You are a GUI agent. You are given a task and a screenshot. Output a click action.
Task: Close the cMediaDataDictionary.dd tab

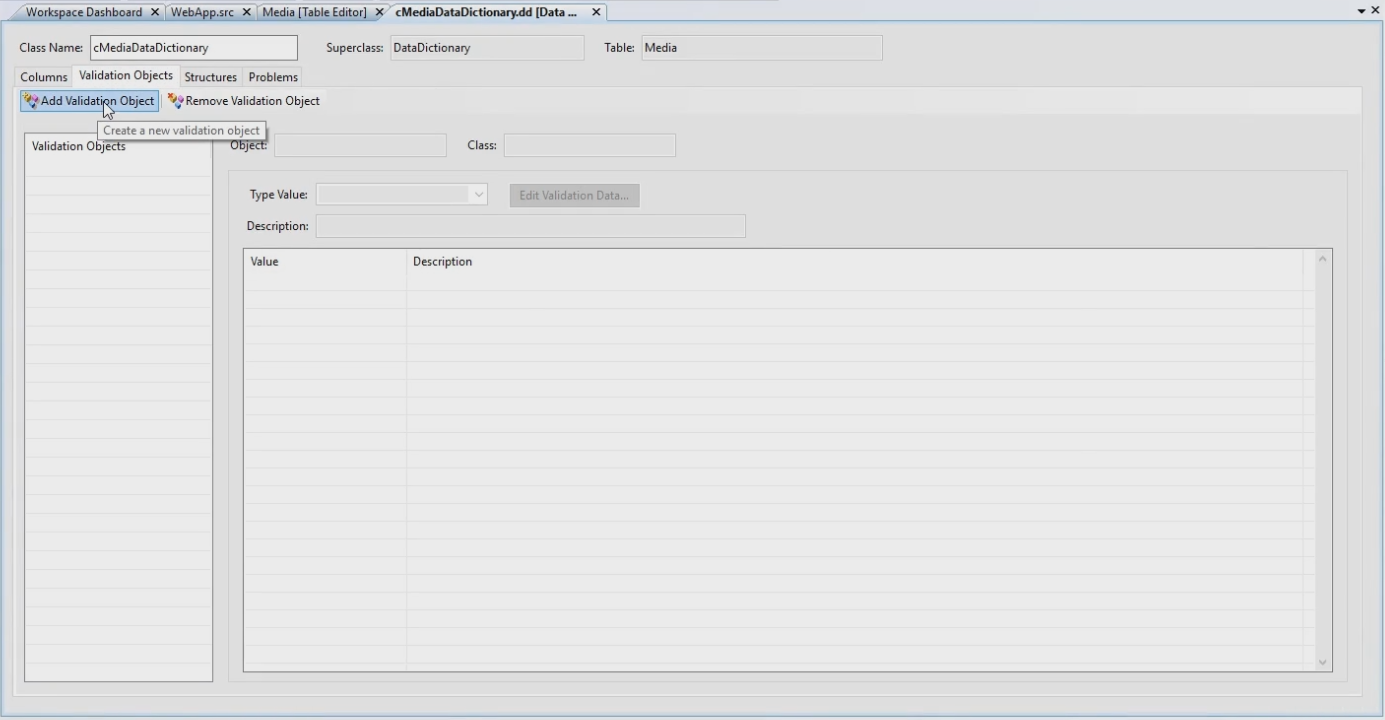coord(596,12)
